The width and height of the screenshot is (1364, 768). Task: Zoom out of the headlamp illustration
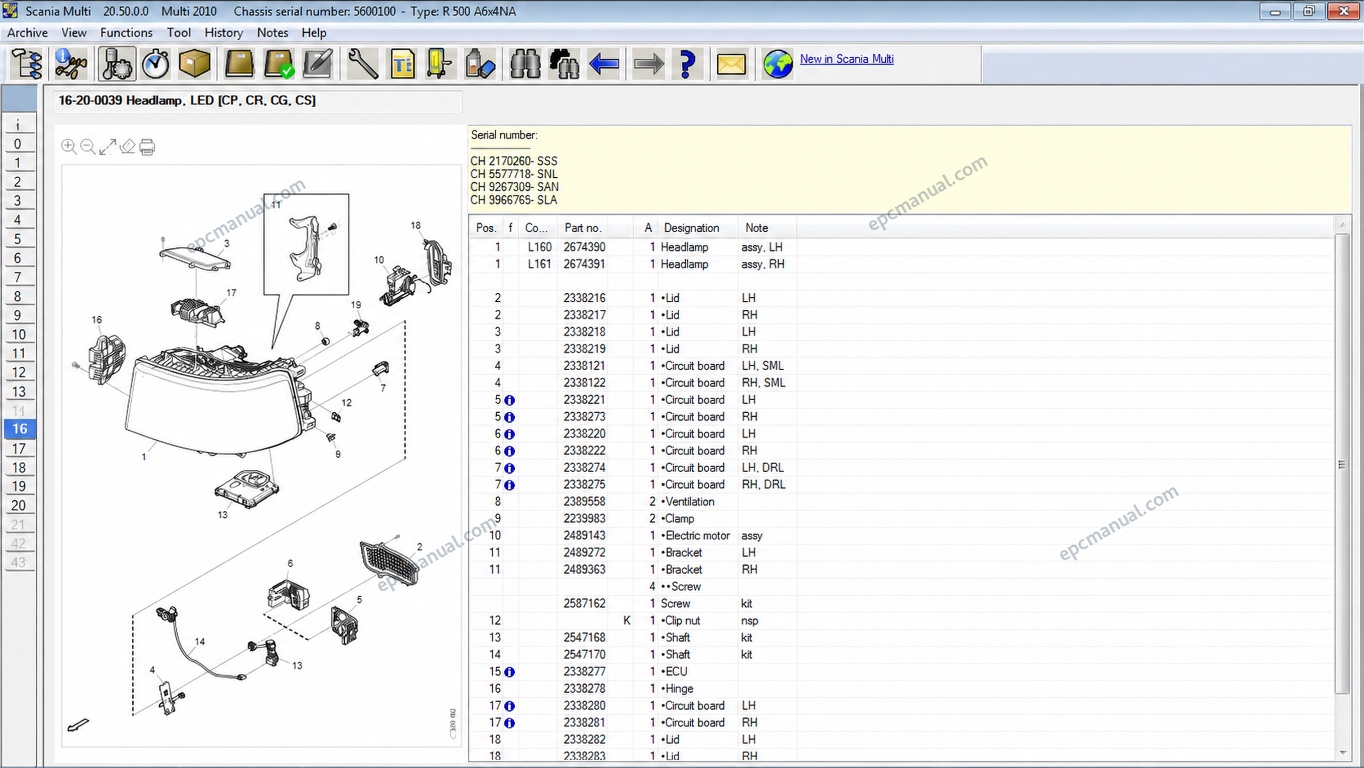coord(88,147)
